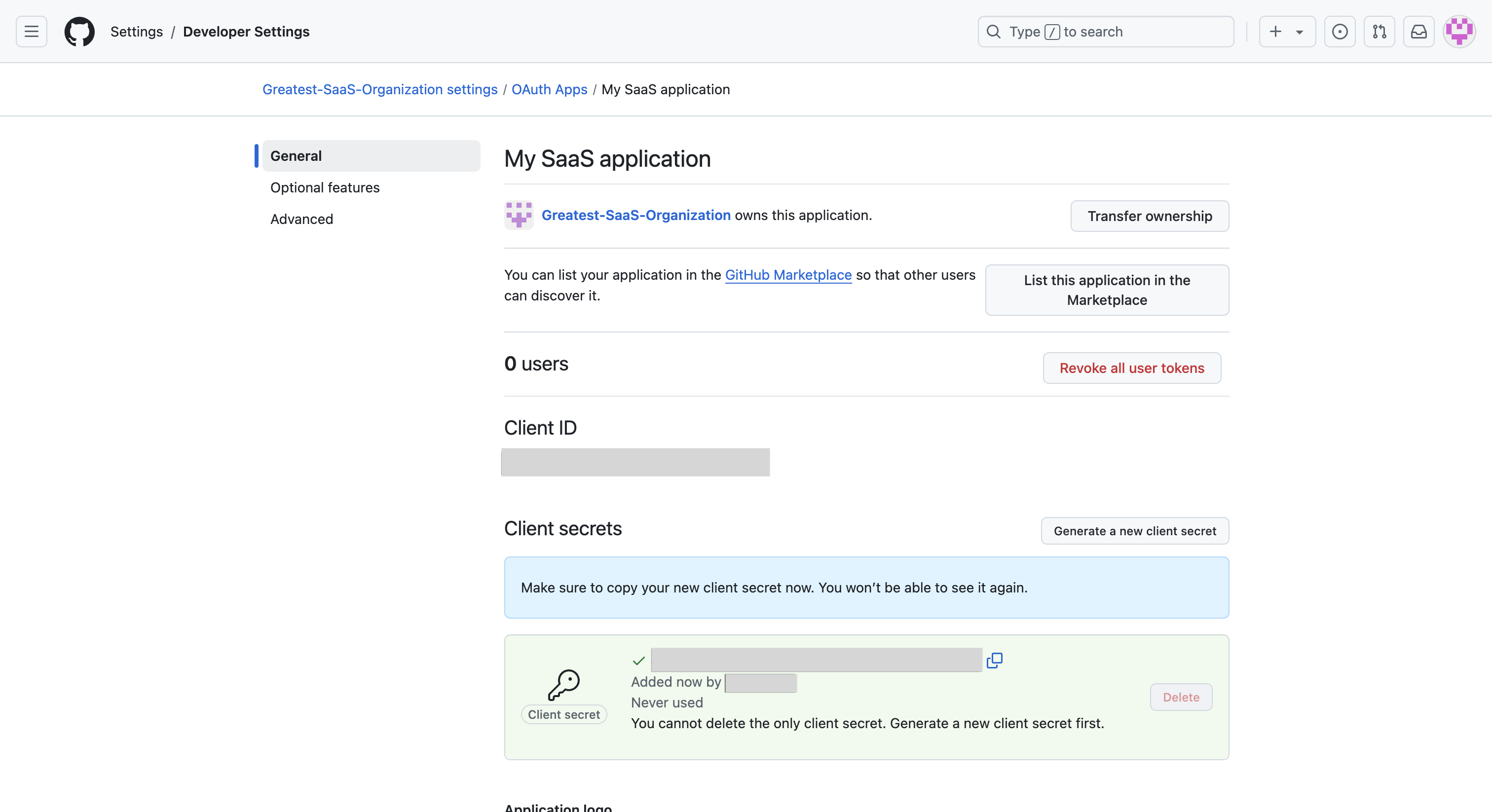This screenshot has width=1492, height=812.
Task: Open the hamburger navigation menu
Action: [x=31, y=31]
